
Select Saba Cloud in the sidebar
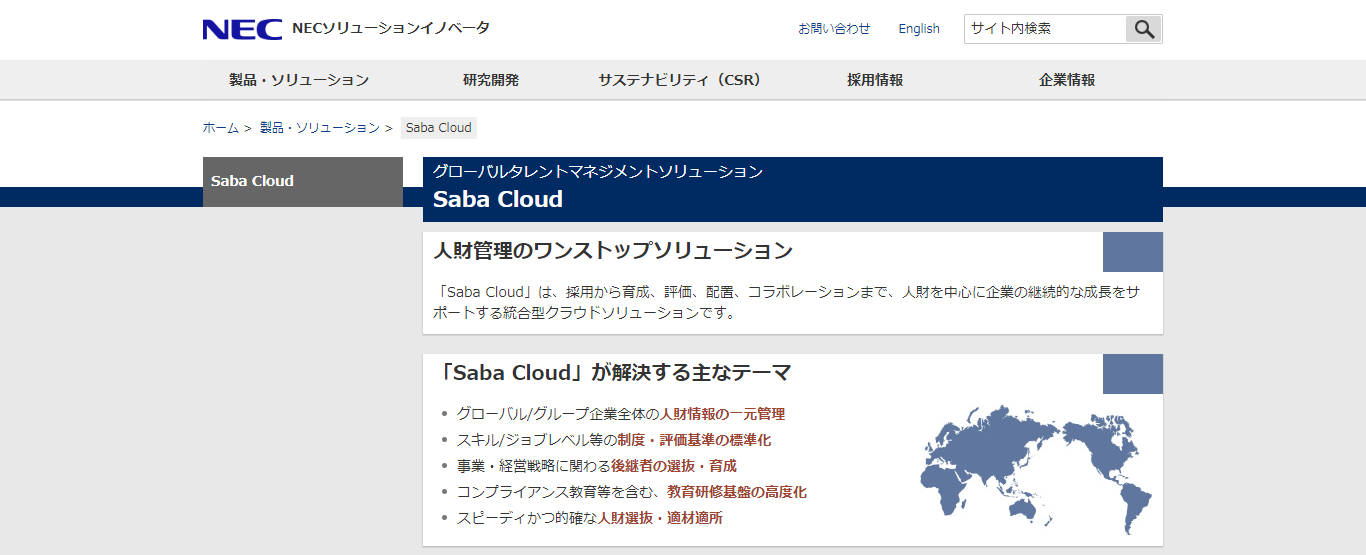click(303, 181)
